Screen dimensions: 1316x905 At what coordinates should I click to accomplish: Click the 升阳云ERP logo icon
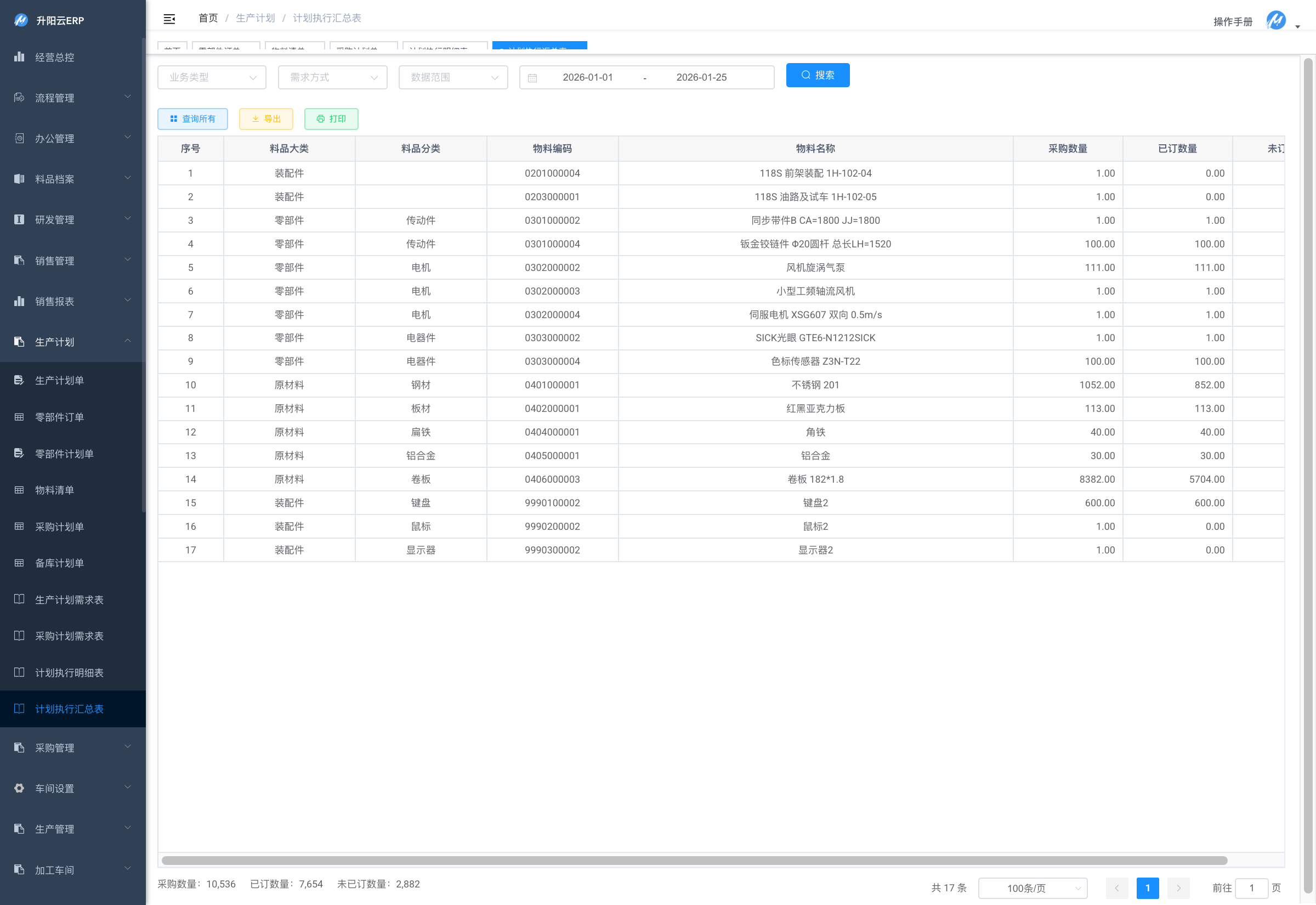21,20
